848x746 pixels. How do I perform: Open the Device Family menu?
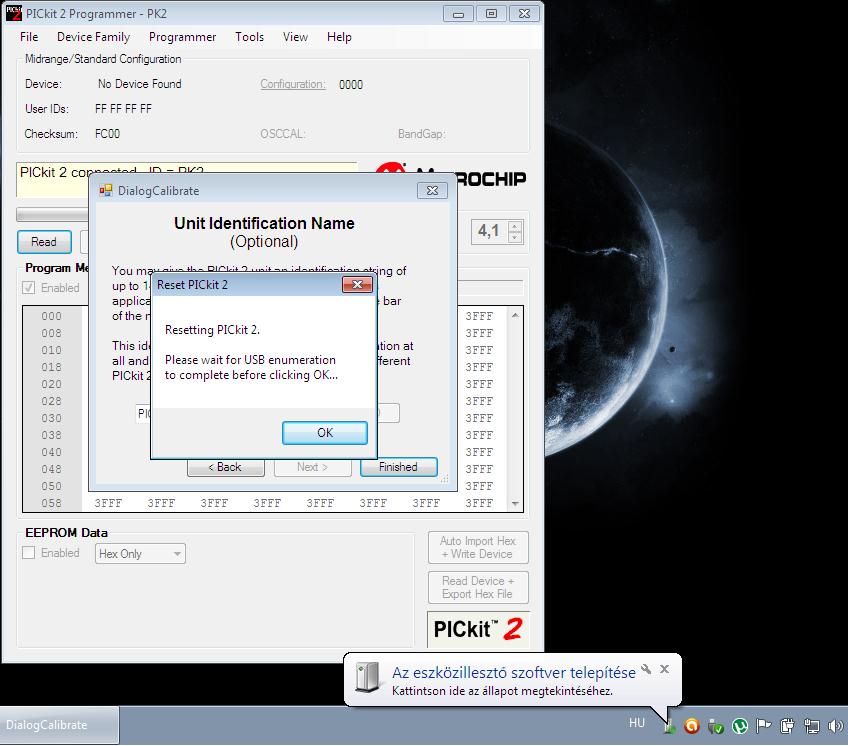tap(94, 37)
